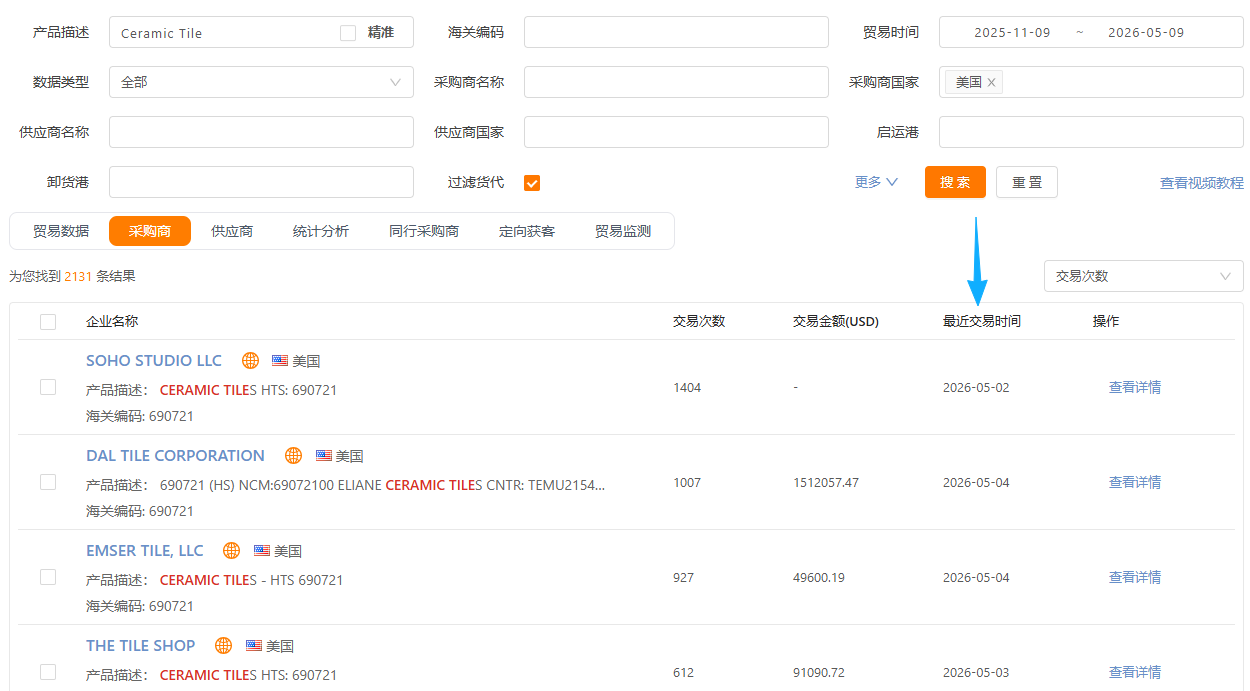
Task: Click US flag icon beside SOHO STUDIO LLC
Action: [x=280, y=361]
